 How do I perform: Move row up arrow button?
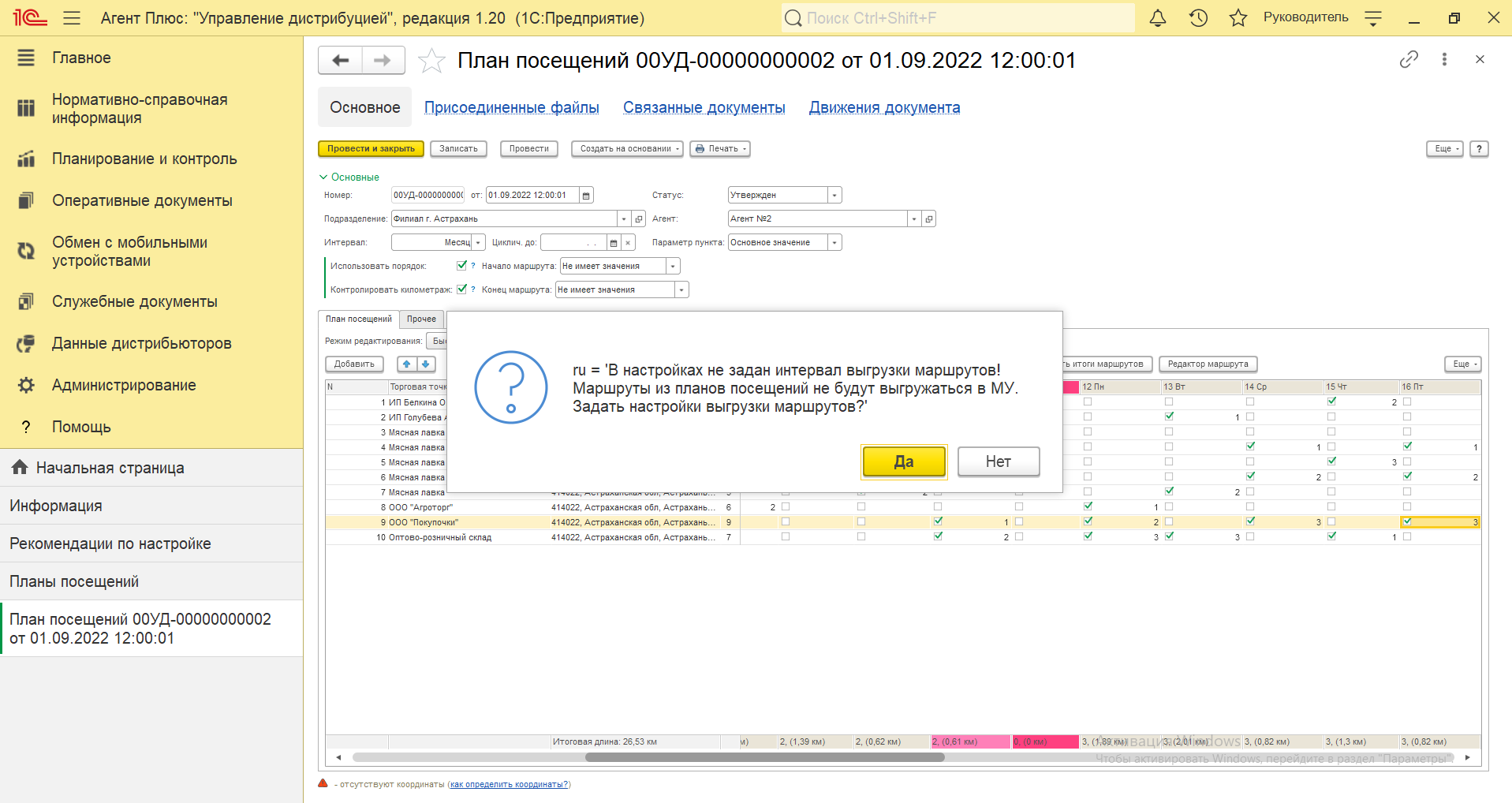[x=406, y=364]
